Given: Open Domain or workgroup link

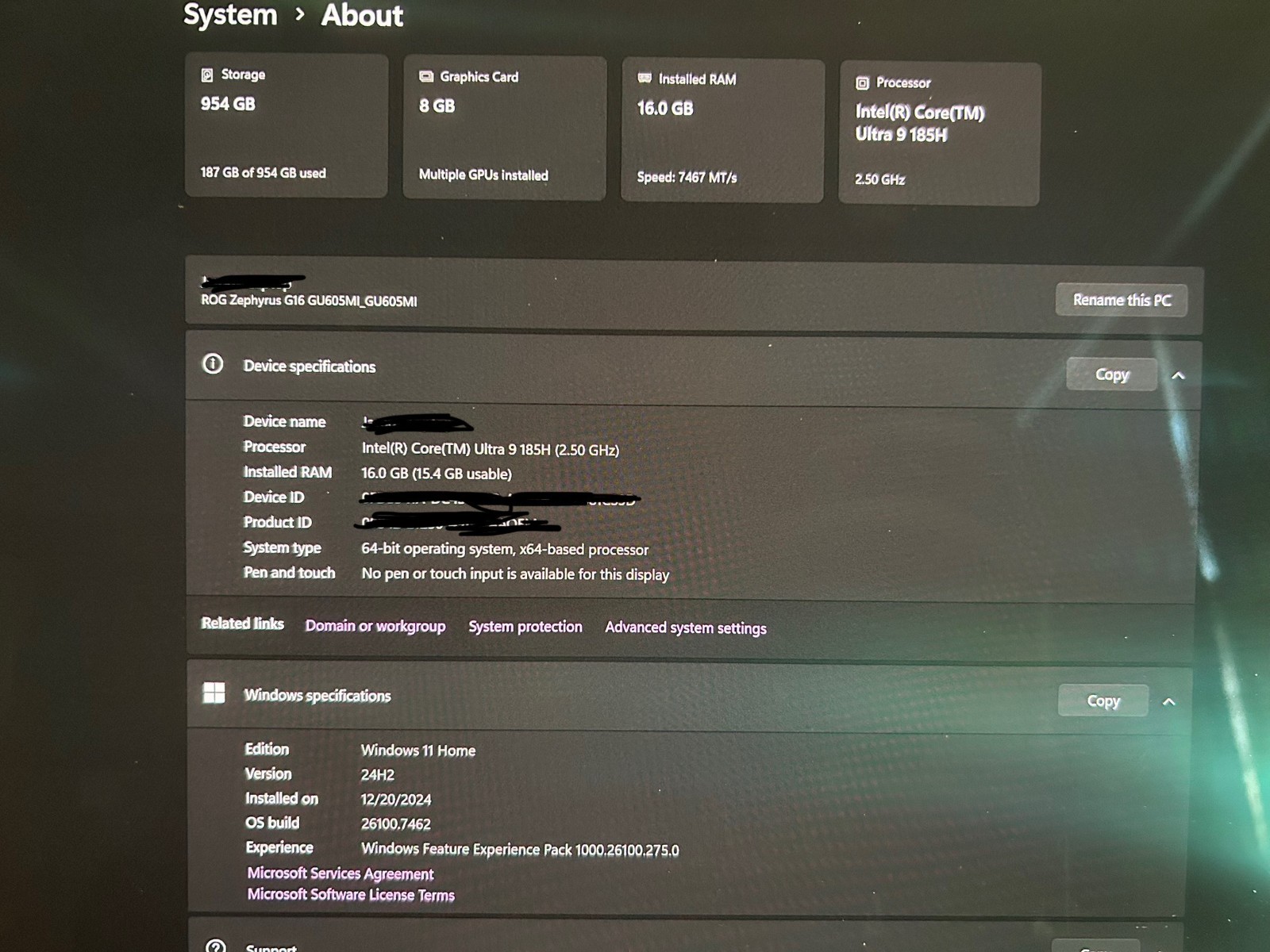Looking at the screenshot, I should pyautogui.click(x=375, y=626).
